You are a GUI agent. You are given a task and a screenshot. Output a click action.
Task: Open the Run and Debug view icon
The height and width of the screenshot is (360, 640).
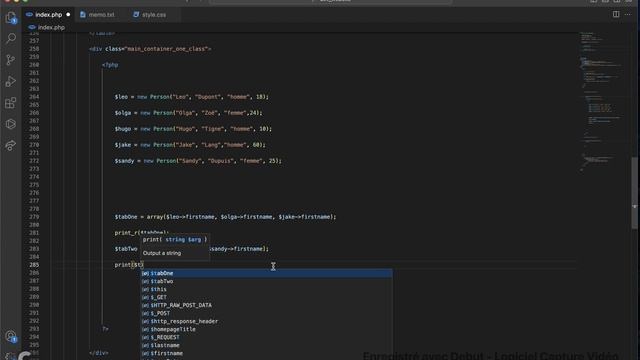pyautogui.click(x=11, y=81)
